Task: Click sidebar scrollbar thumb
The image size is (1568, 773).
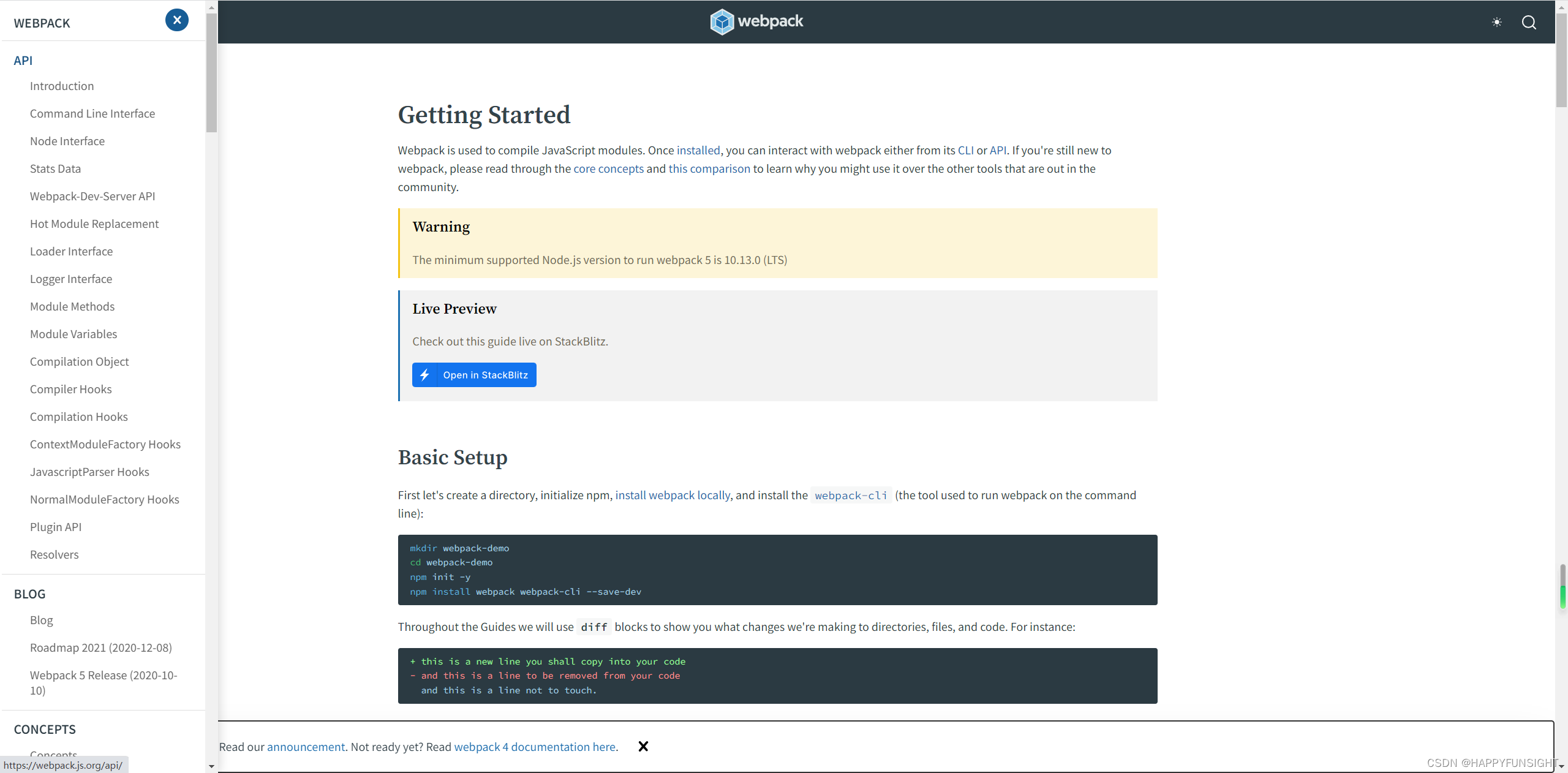Action: [212, 72]
